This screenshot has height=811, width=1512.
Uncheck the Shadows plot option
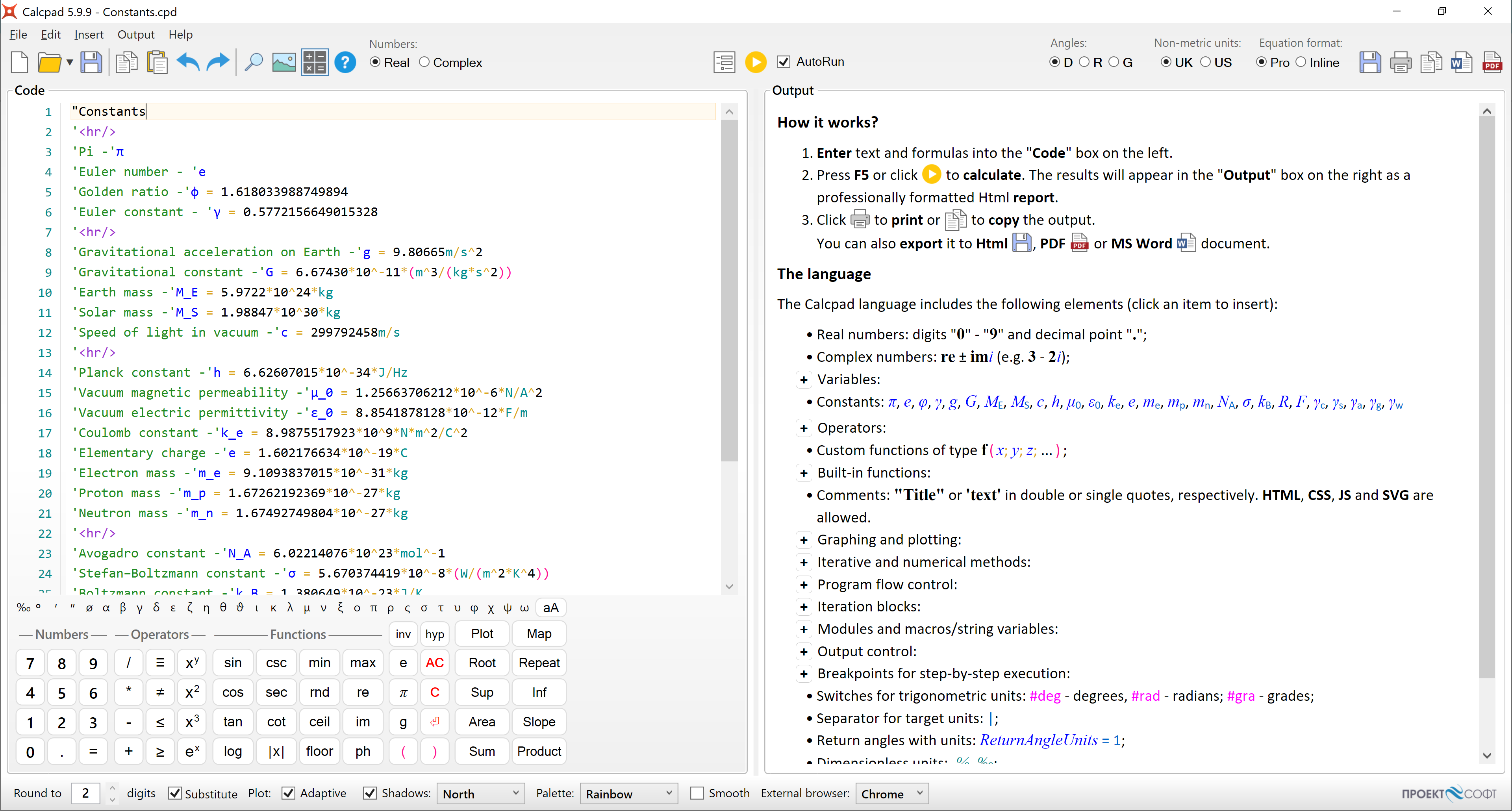(x=370, y=793)
